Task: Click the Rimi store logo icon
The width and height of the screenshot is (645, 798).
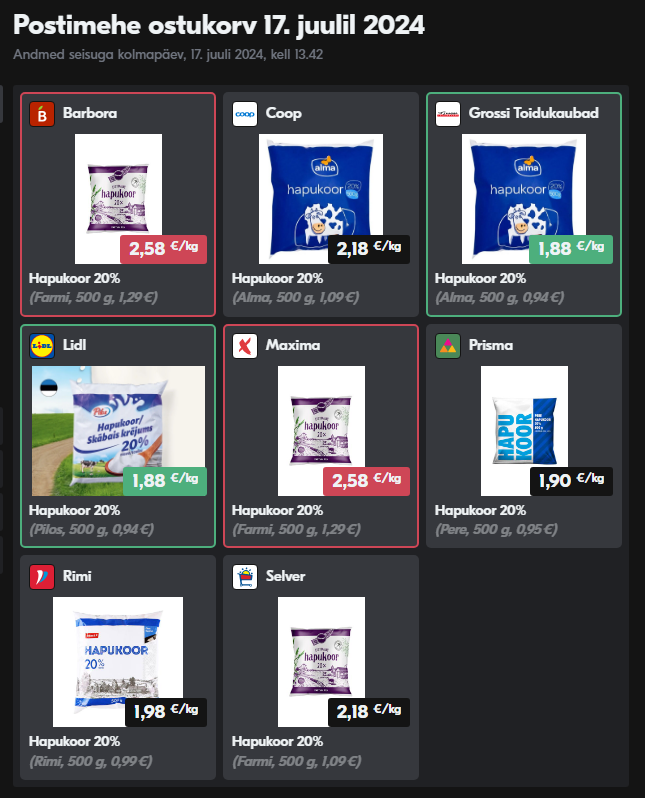Action: point(42,577)
